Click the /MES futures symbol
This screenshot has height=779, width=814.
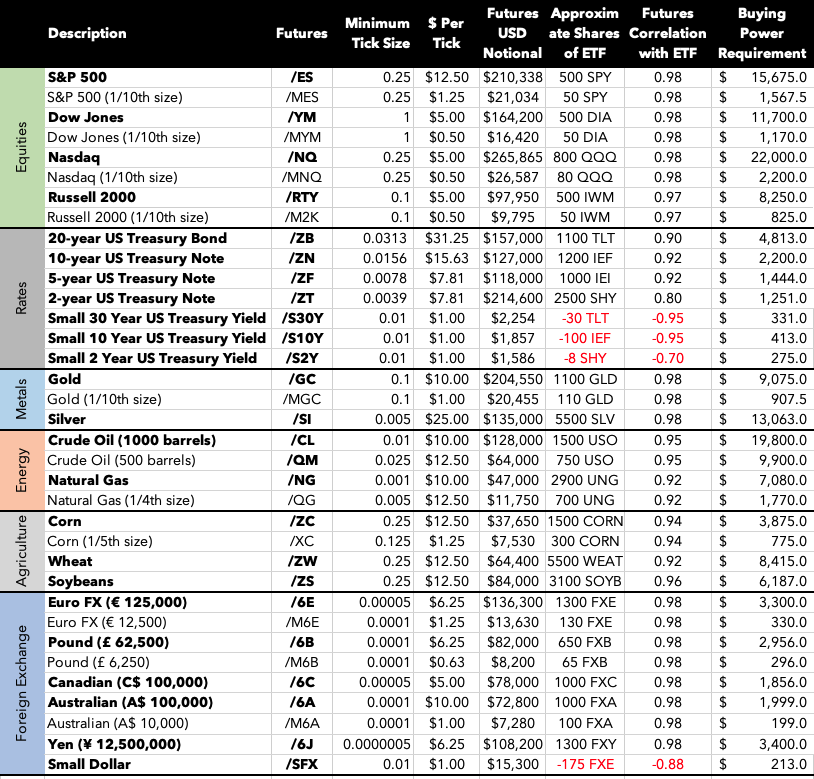[x=302, y=97]
